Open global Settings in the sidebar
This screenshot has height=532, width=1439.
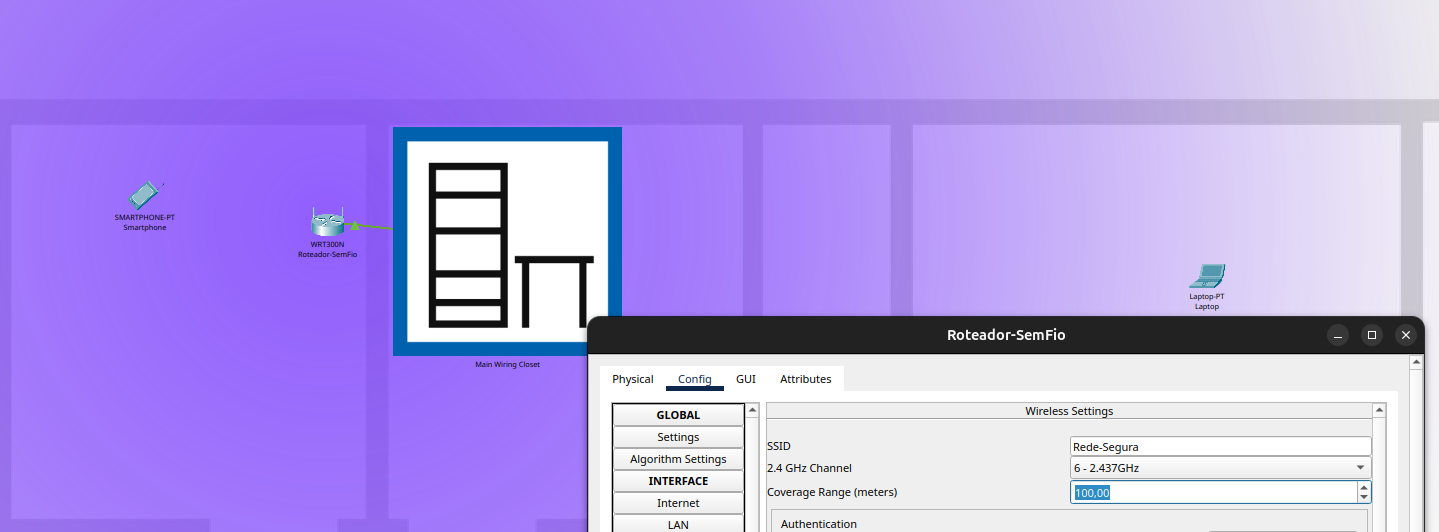678,437
